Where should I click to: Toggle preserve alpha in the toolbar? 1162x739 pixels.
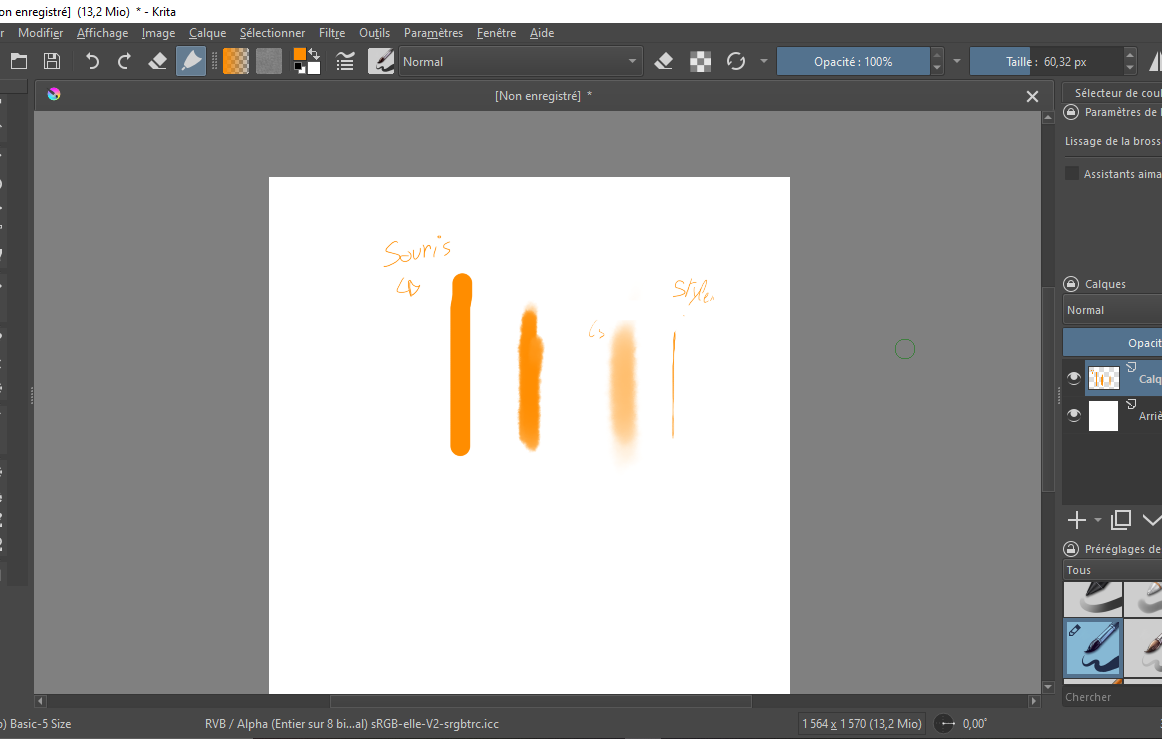click(x=700, y=60)
